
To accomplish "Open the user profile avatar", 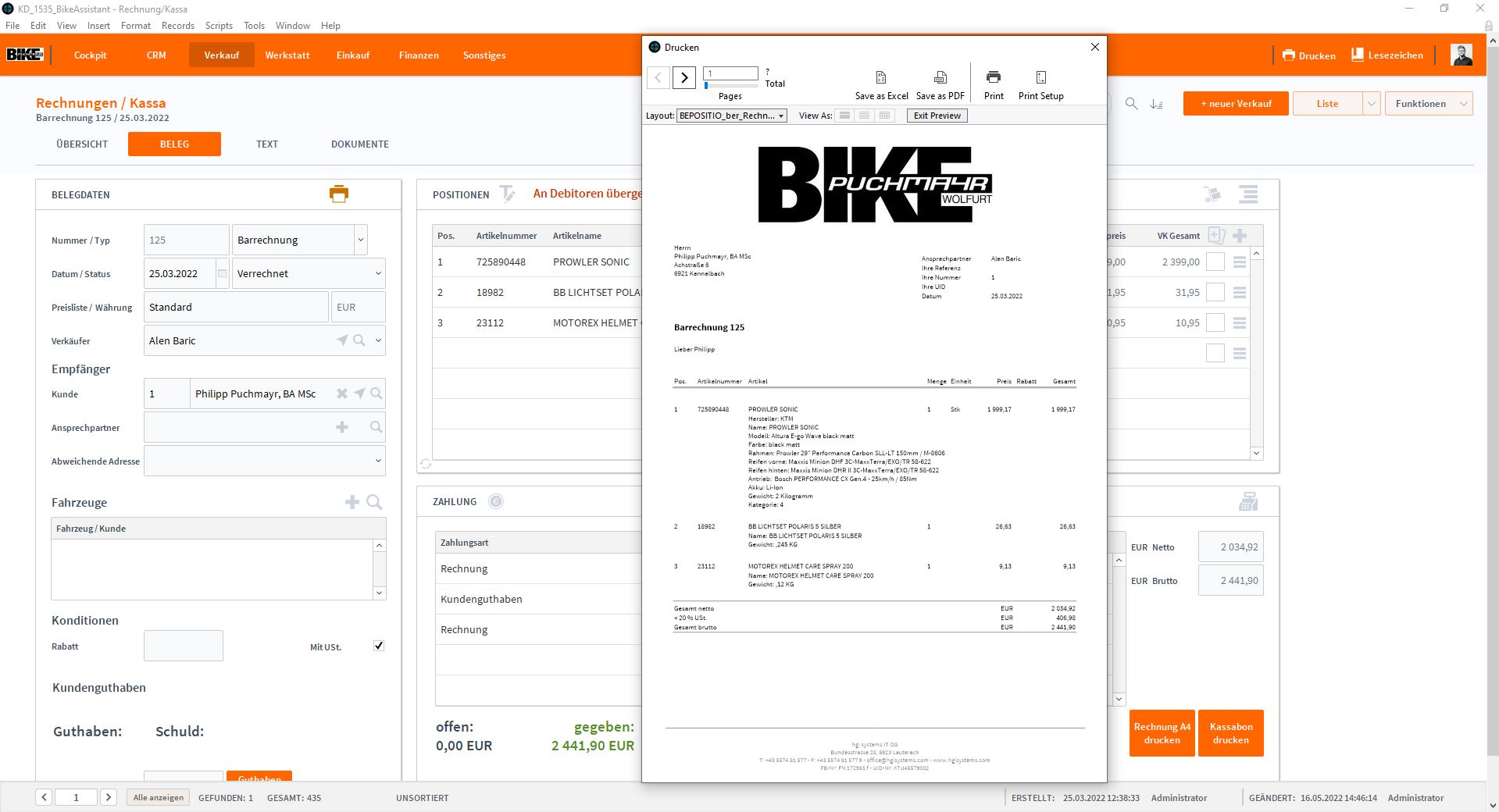I will [1462, 55].
